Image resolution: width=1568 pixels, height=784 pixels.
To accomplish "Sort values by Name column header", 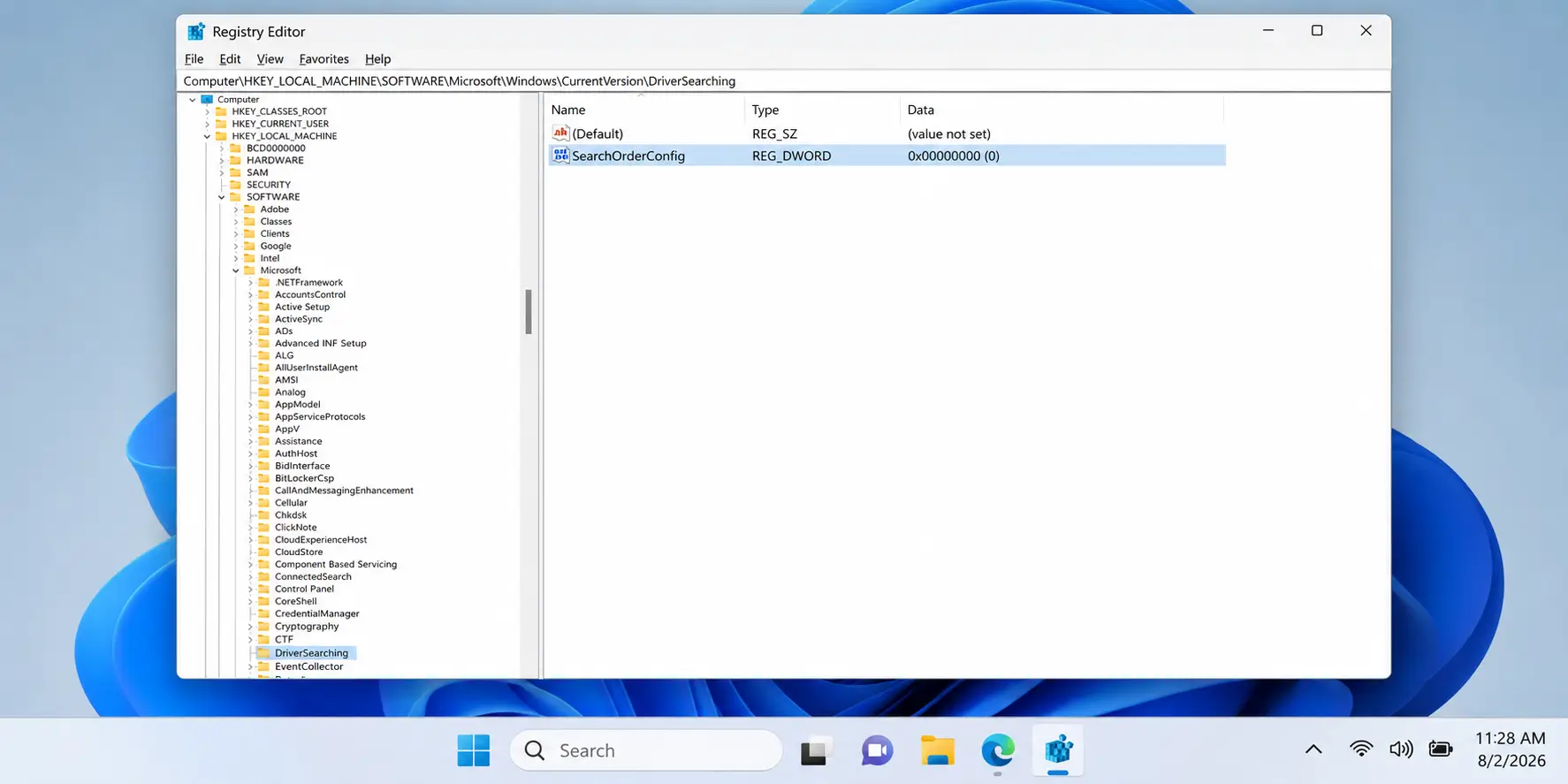I will pyautogui.click(x=646, y=110).
